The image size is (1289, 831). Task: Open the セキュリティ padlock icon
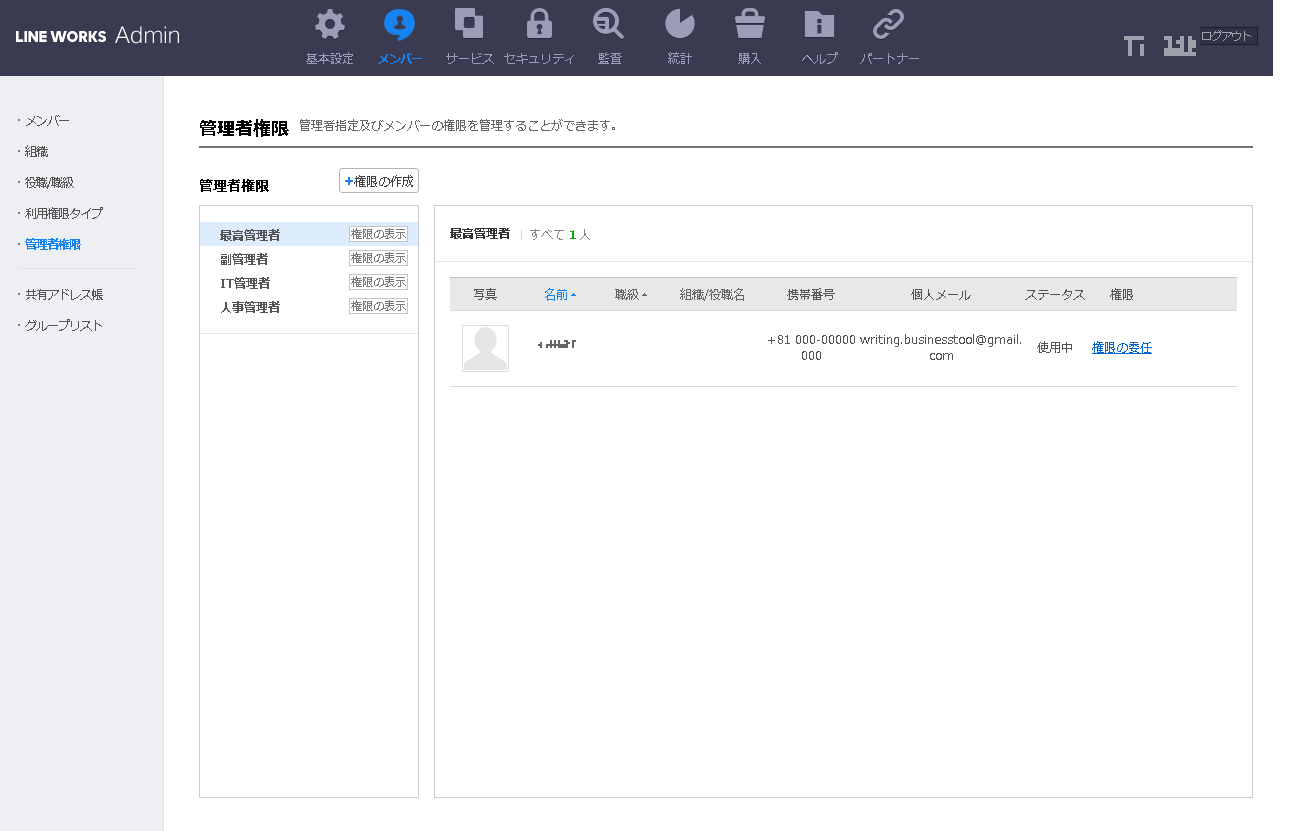point(539,24)
